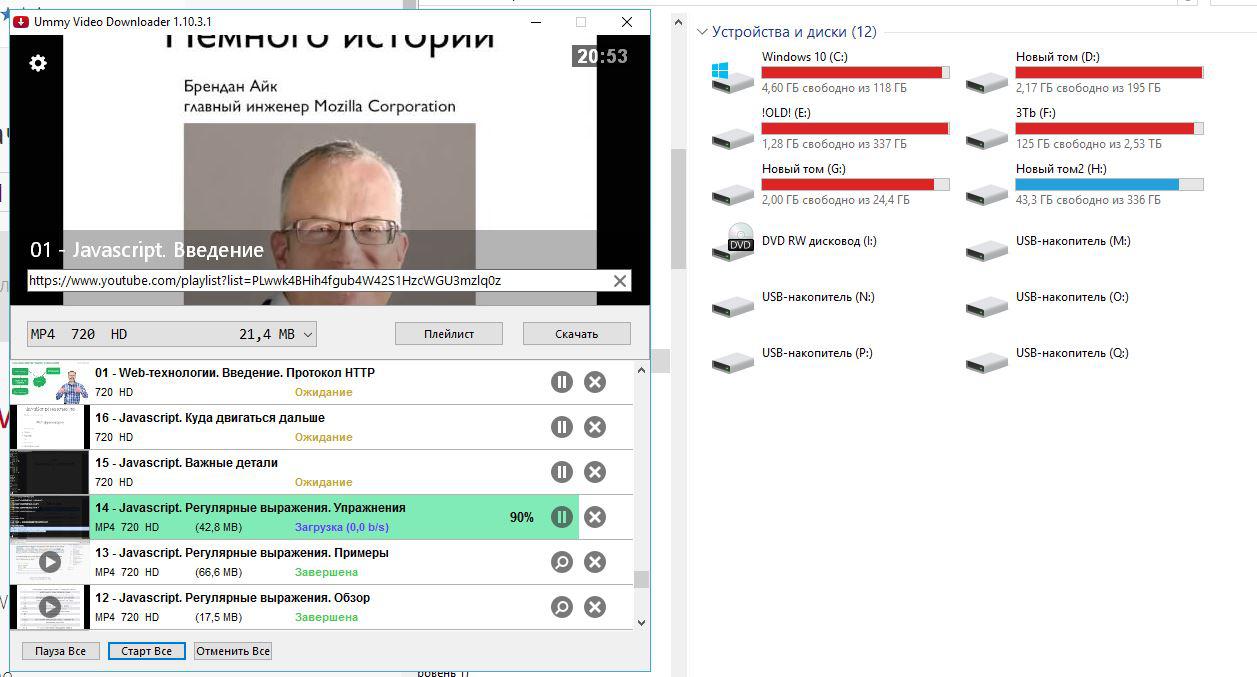Image resolution: width=1257 pixels, height=677 pixels.
Task: Click the Старт Все button
Action: [x=146, y=651]
